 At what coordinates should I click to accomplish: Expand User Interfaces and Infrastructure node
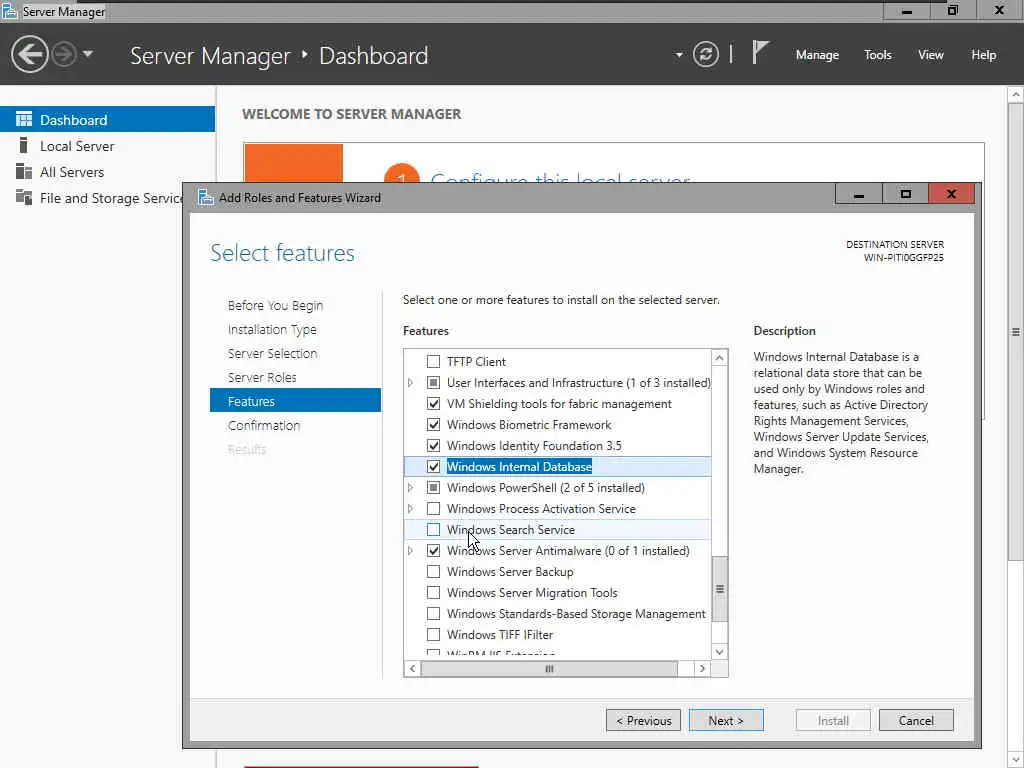[410, 383]
